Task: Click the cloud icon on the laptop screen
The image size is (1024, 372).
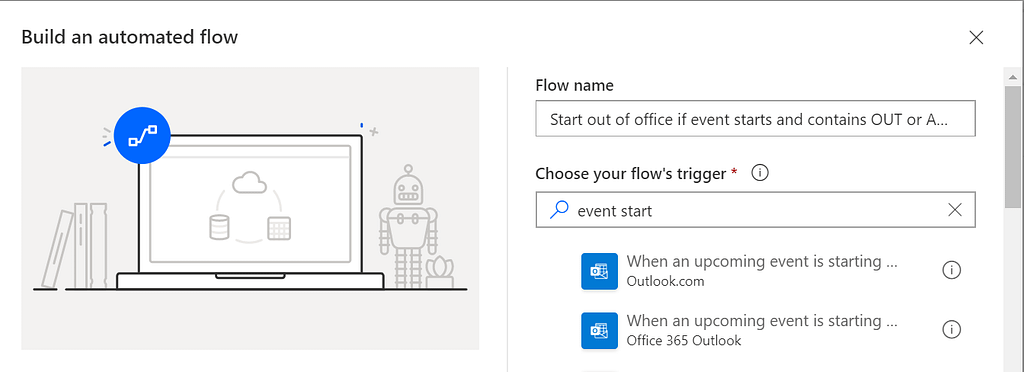Action: [249, 183]
